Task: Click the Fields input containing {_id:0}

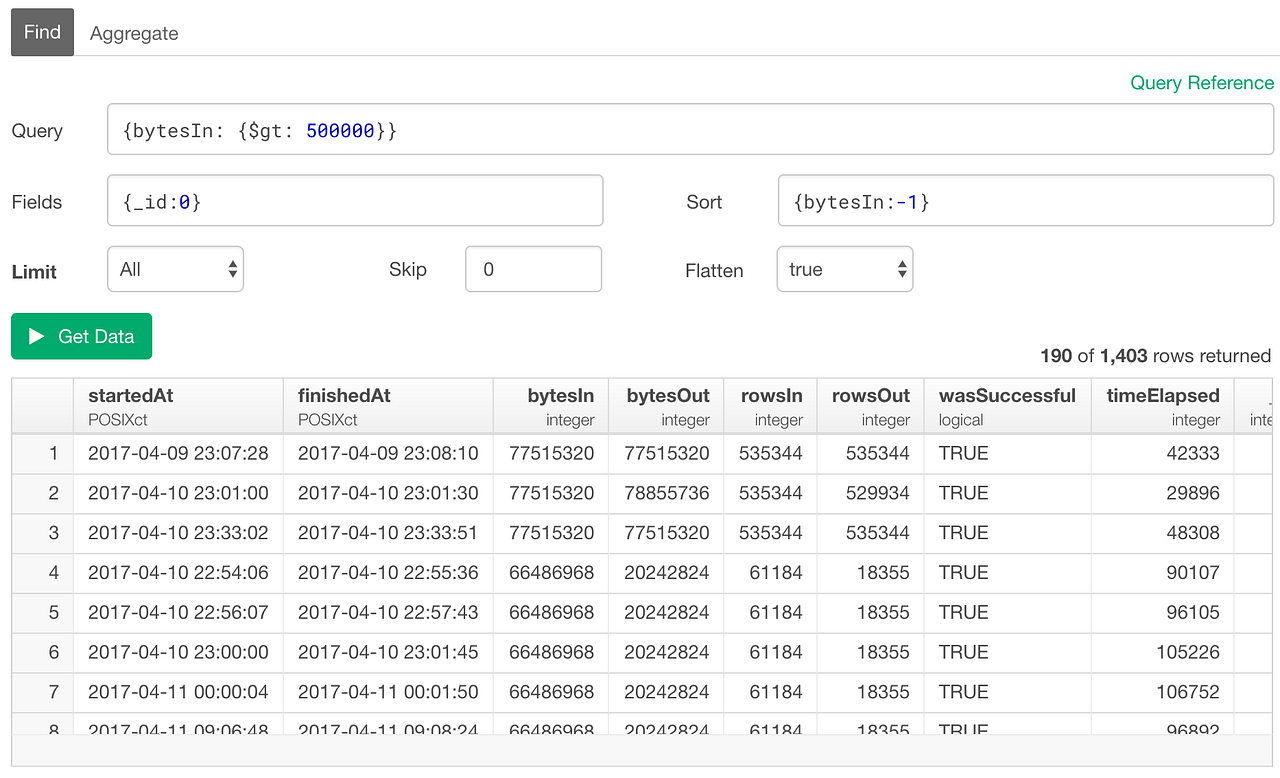Action: click(355, 200)
